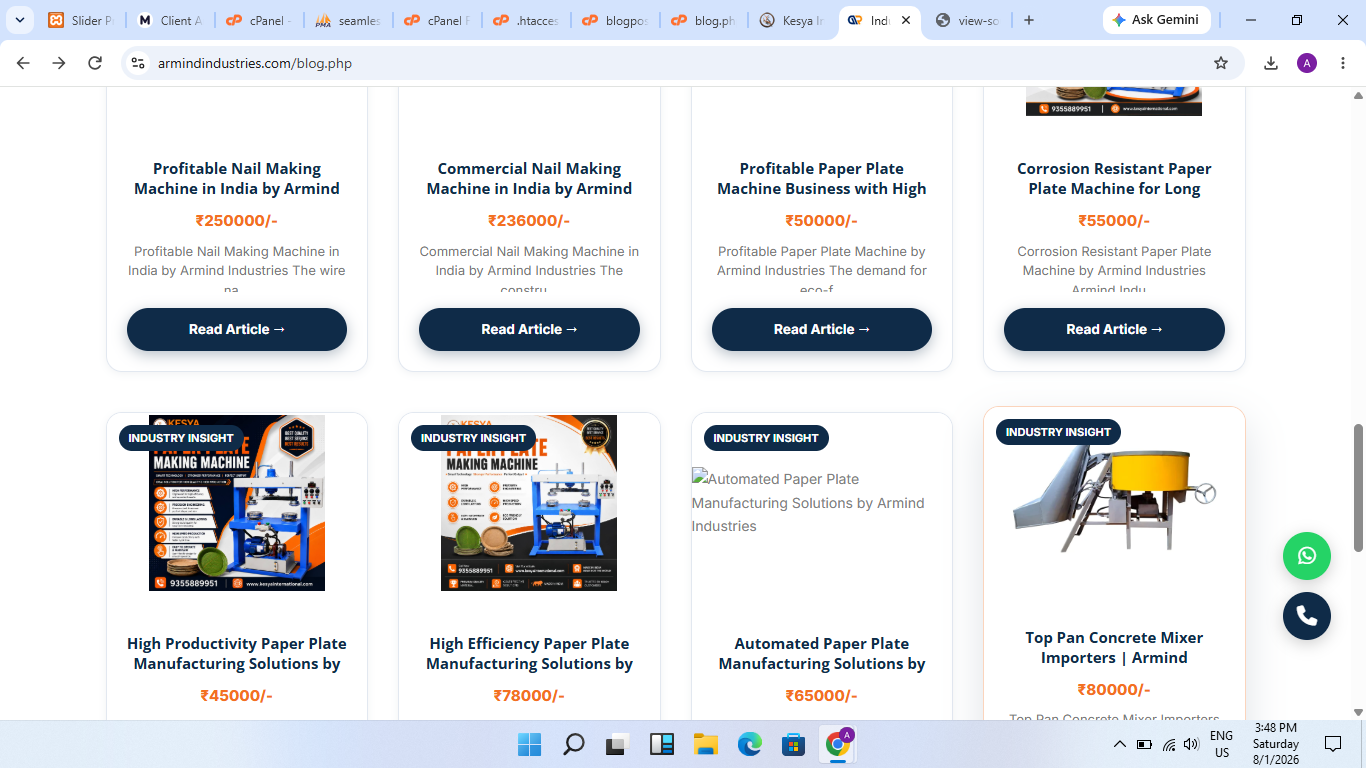Switch to Kesya tab

(793, 20)
